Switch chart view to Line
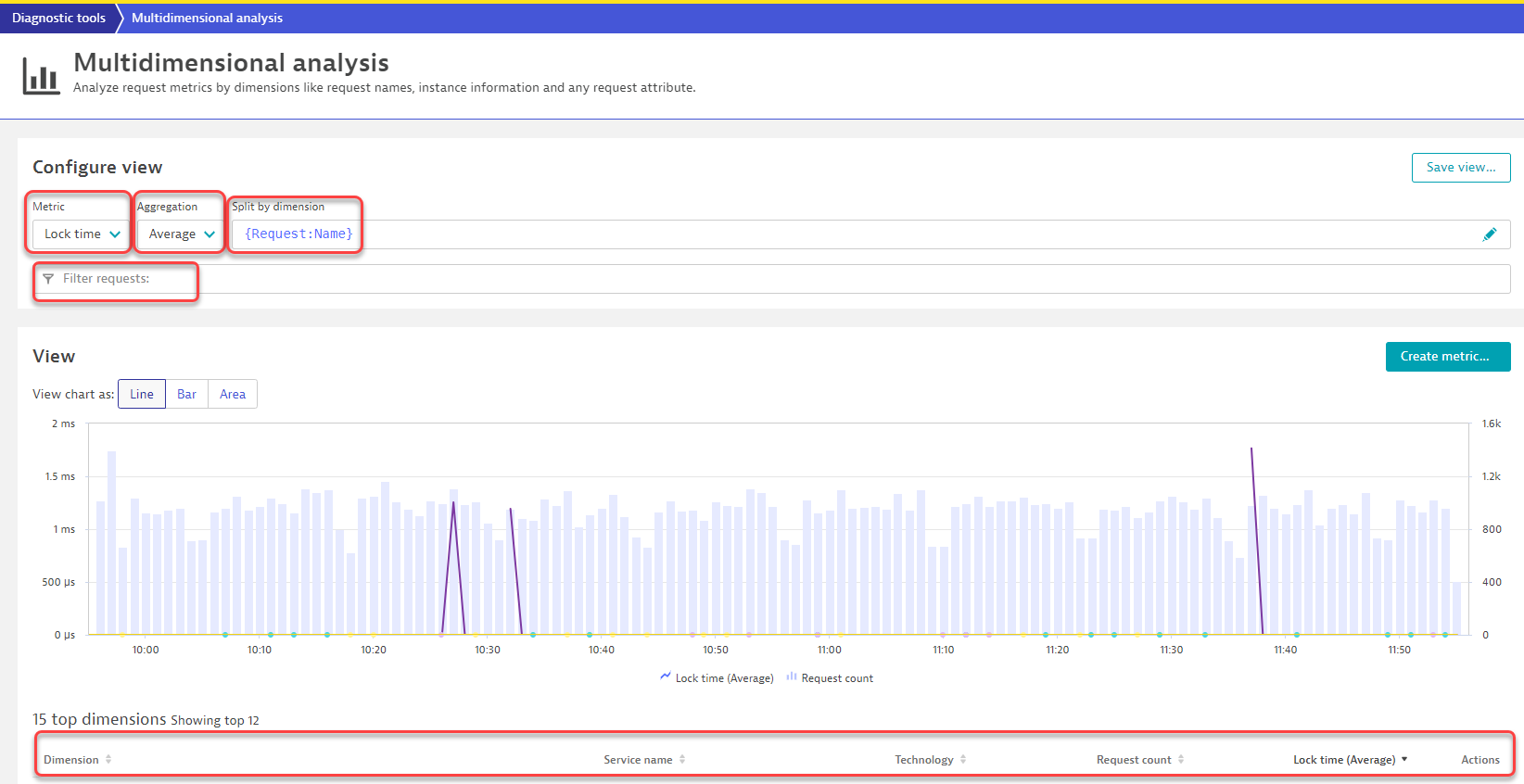1524x784 pixels. (x=142, y=394)
